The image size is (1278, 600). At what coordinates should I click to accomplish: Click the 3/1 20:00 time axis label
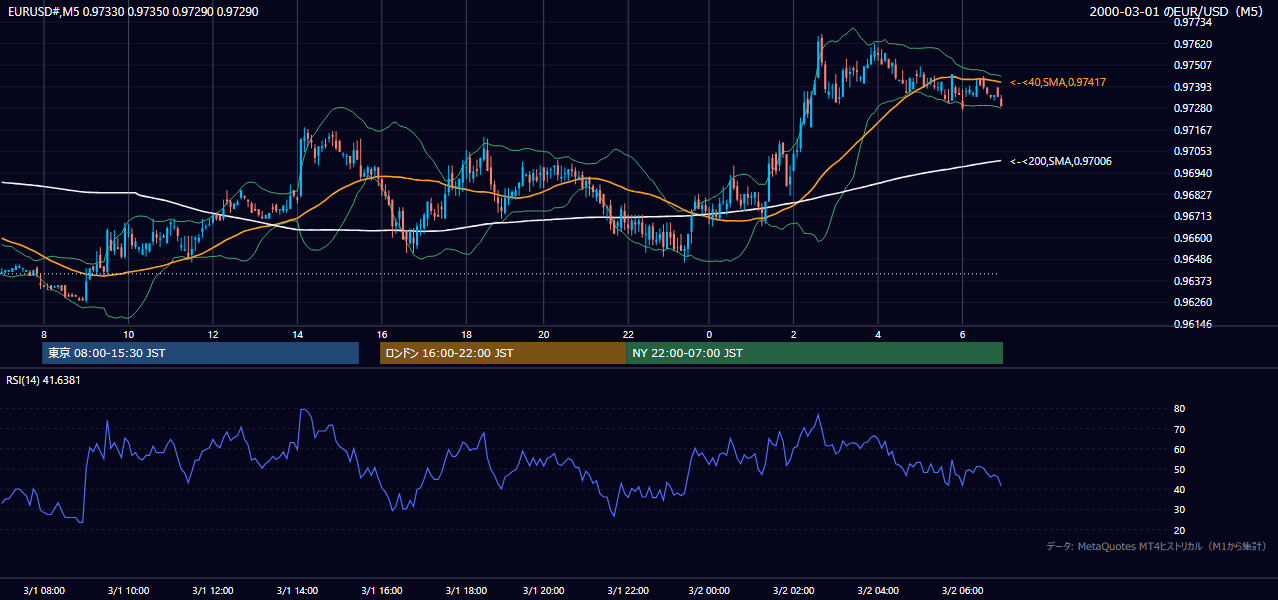(543, 590)
